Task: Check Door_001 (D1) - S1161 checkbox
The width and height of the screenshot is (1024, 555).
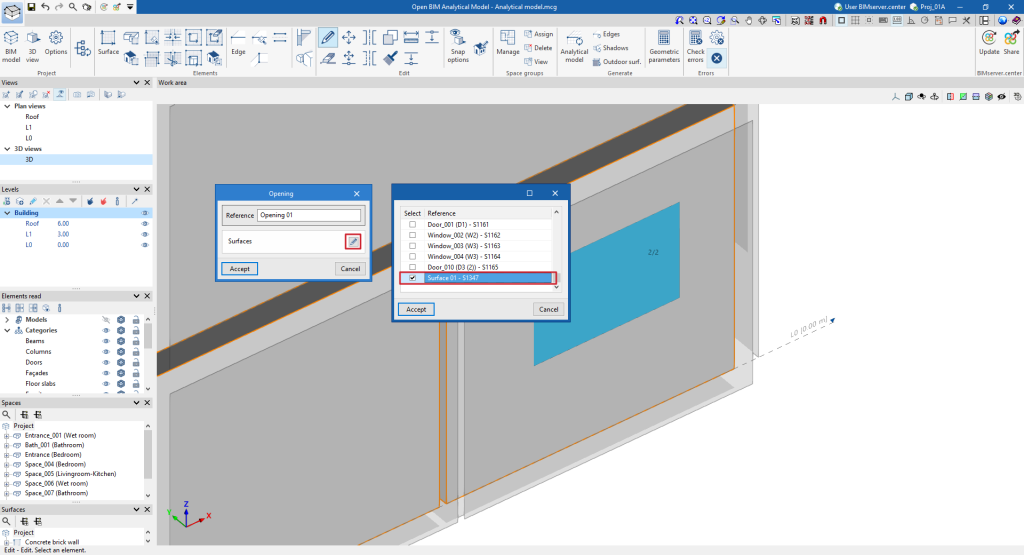Action: 412,224
